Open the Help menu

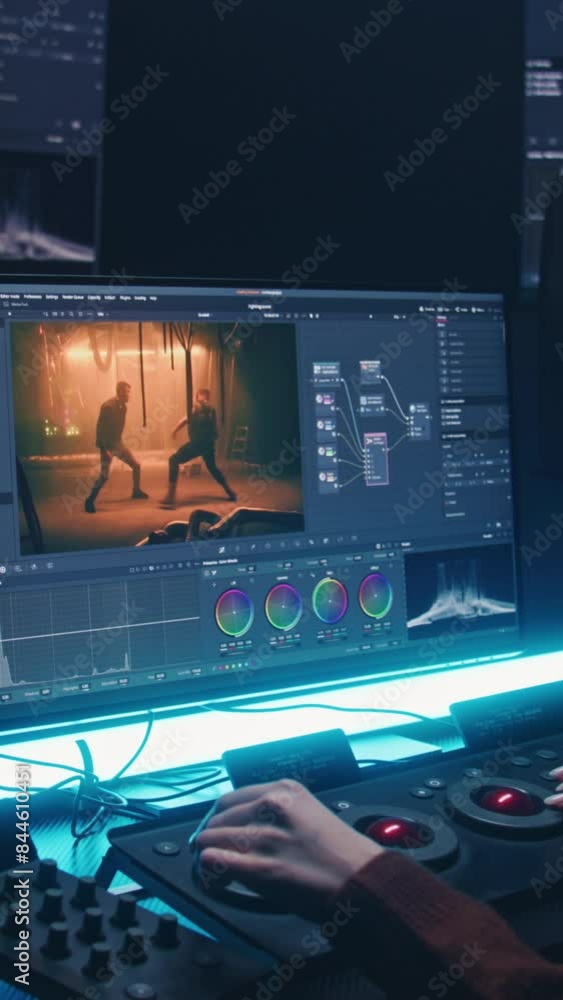tap(153, 298)
